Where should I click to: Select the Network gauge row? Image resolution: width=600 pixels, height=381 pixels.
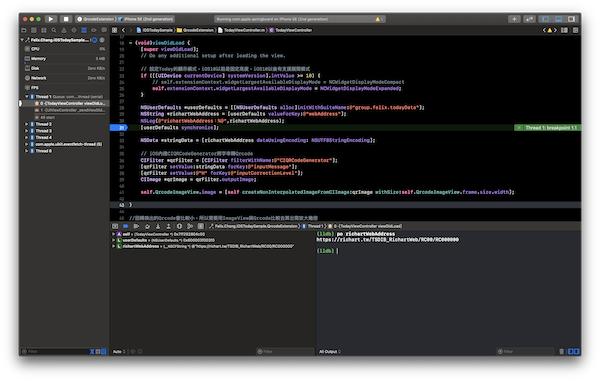coord(64,78)
